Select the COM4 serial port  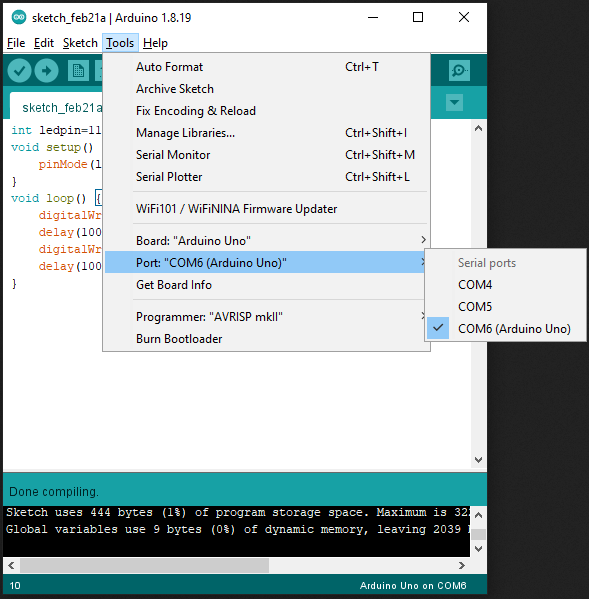(x=506, y=285)
